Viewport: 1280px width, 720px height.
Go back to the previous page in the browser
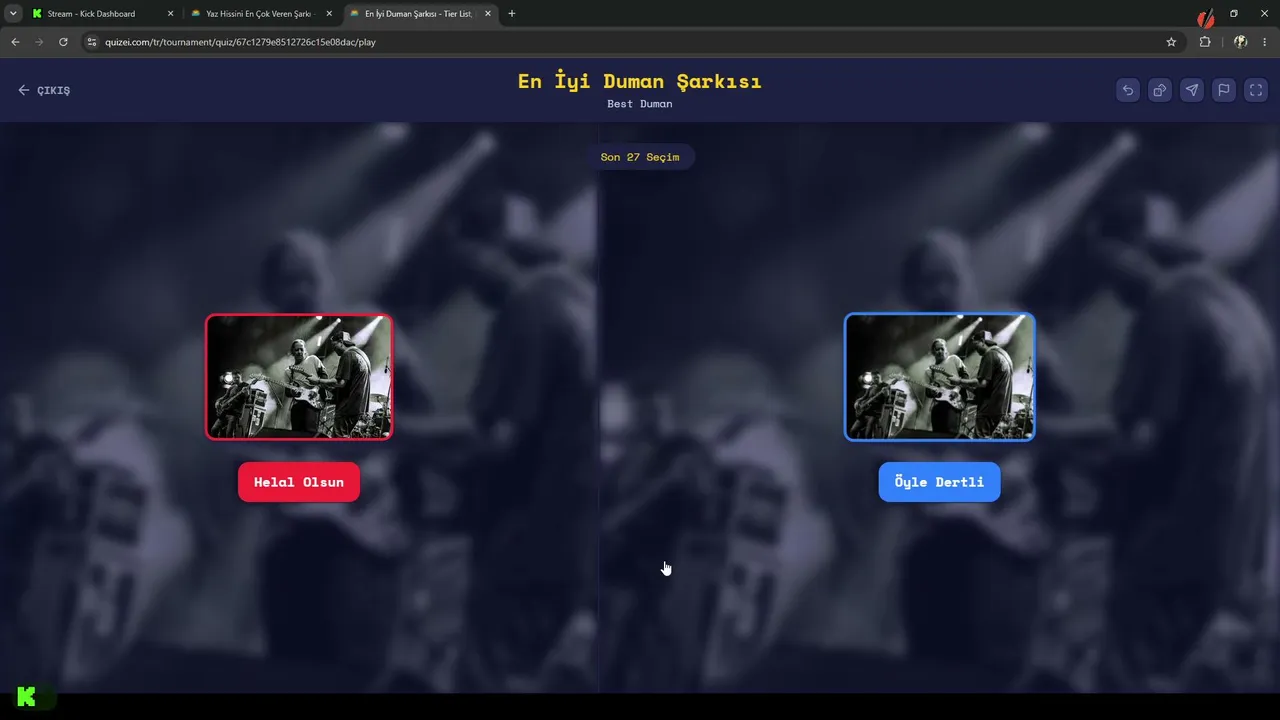[x=15, y=42]
